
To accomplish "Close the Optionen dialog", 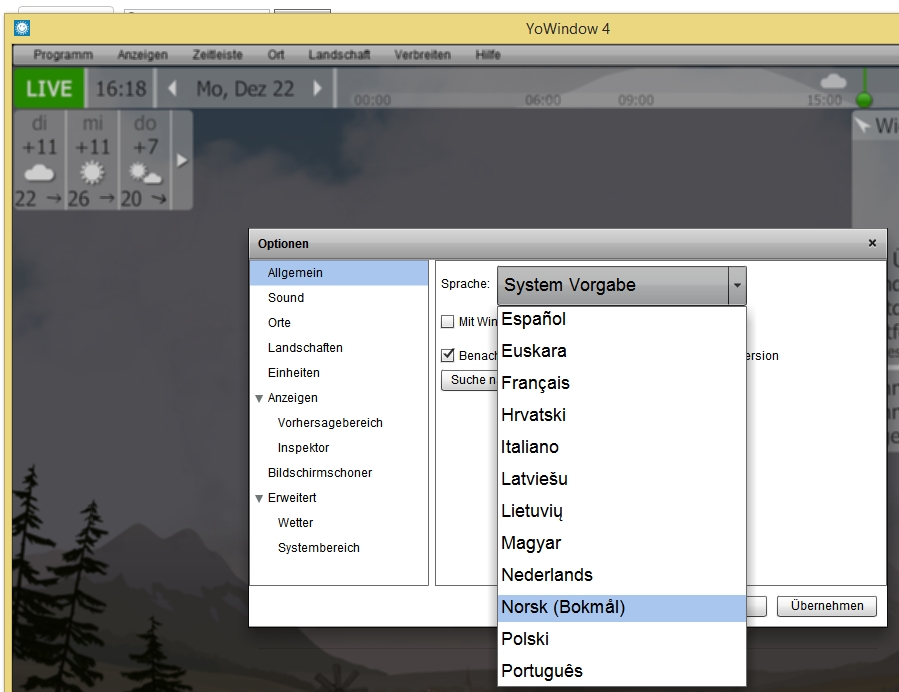I will tap(872, 243).
